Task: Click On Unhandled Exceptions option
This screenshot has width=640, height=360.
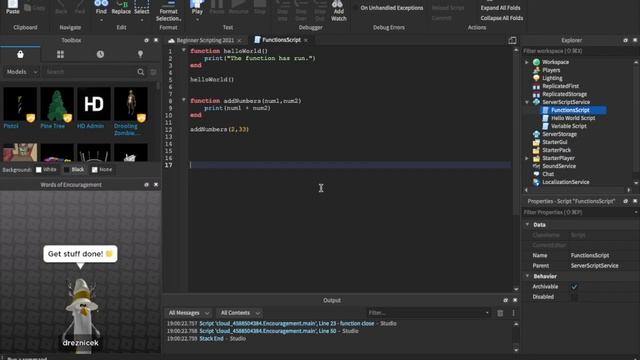Action: coord(391,8)
